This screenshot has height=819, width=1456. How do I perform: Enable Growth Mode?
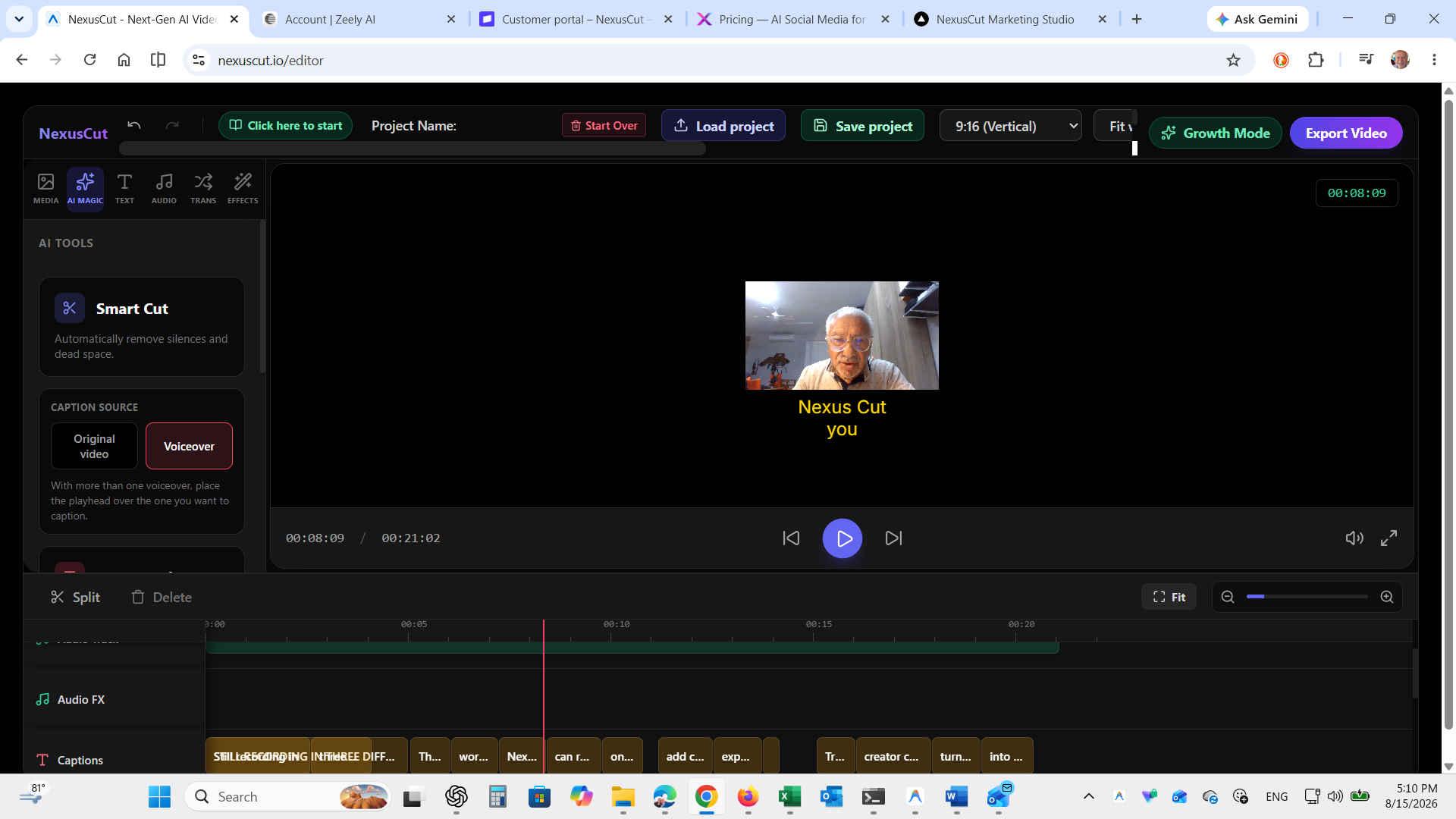point(1215,133)
